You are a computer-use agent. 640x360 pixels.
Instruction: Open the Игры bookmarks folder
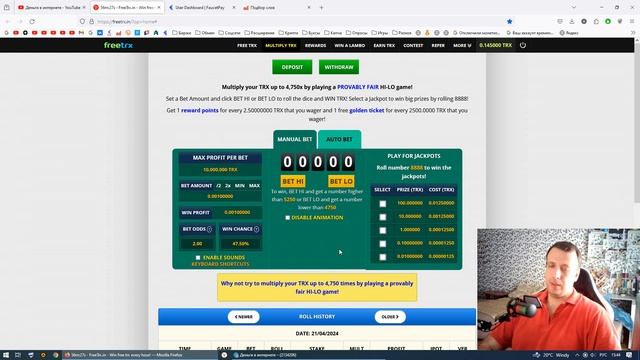pyautogui.click(x=380, y=33)
